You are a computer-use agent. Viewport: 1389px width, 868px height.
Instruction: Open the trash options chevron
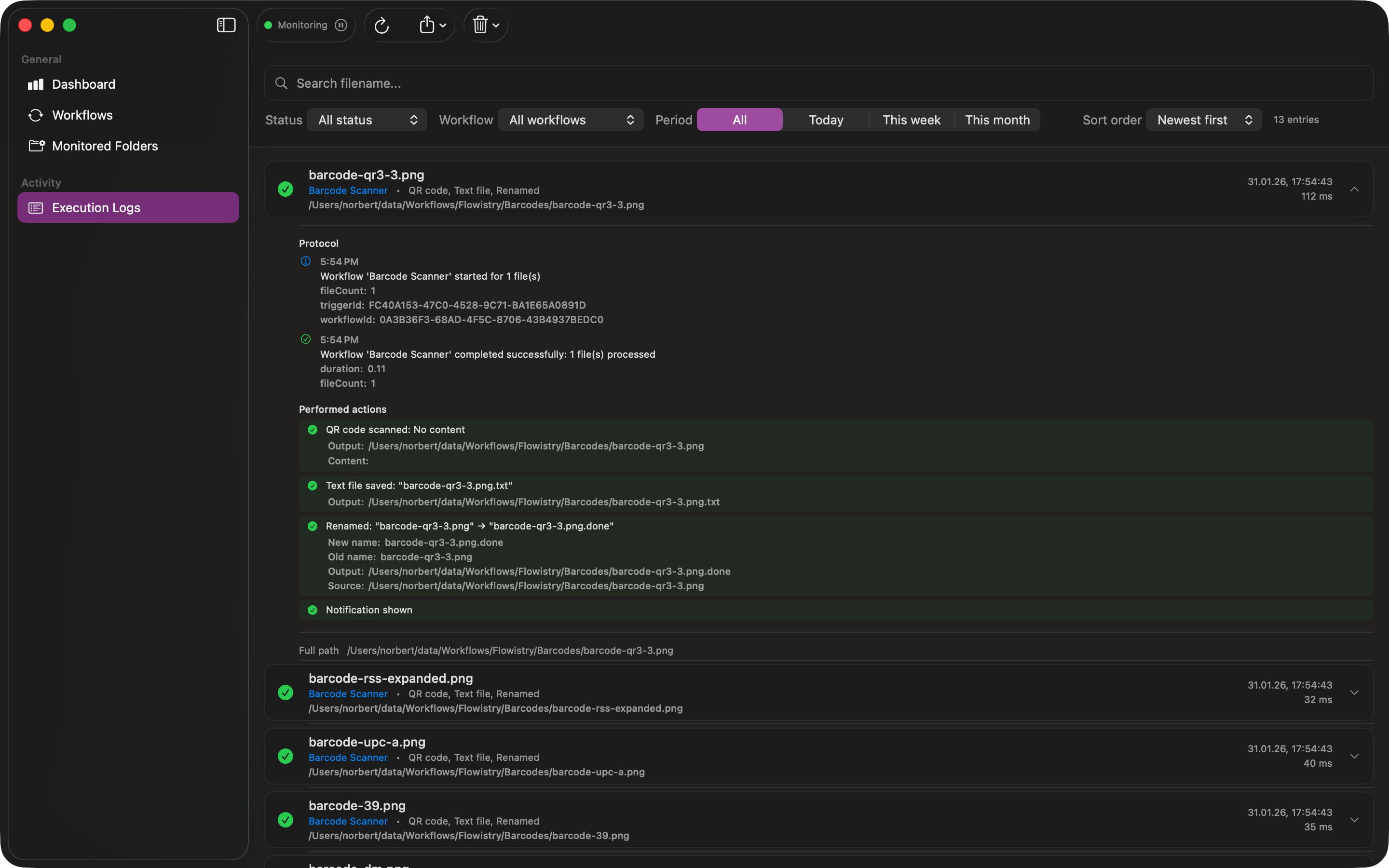(x=496, y=25)
